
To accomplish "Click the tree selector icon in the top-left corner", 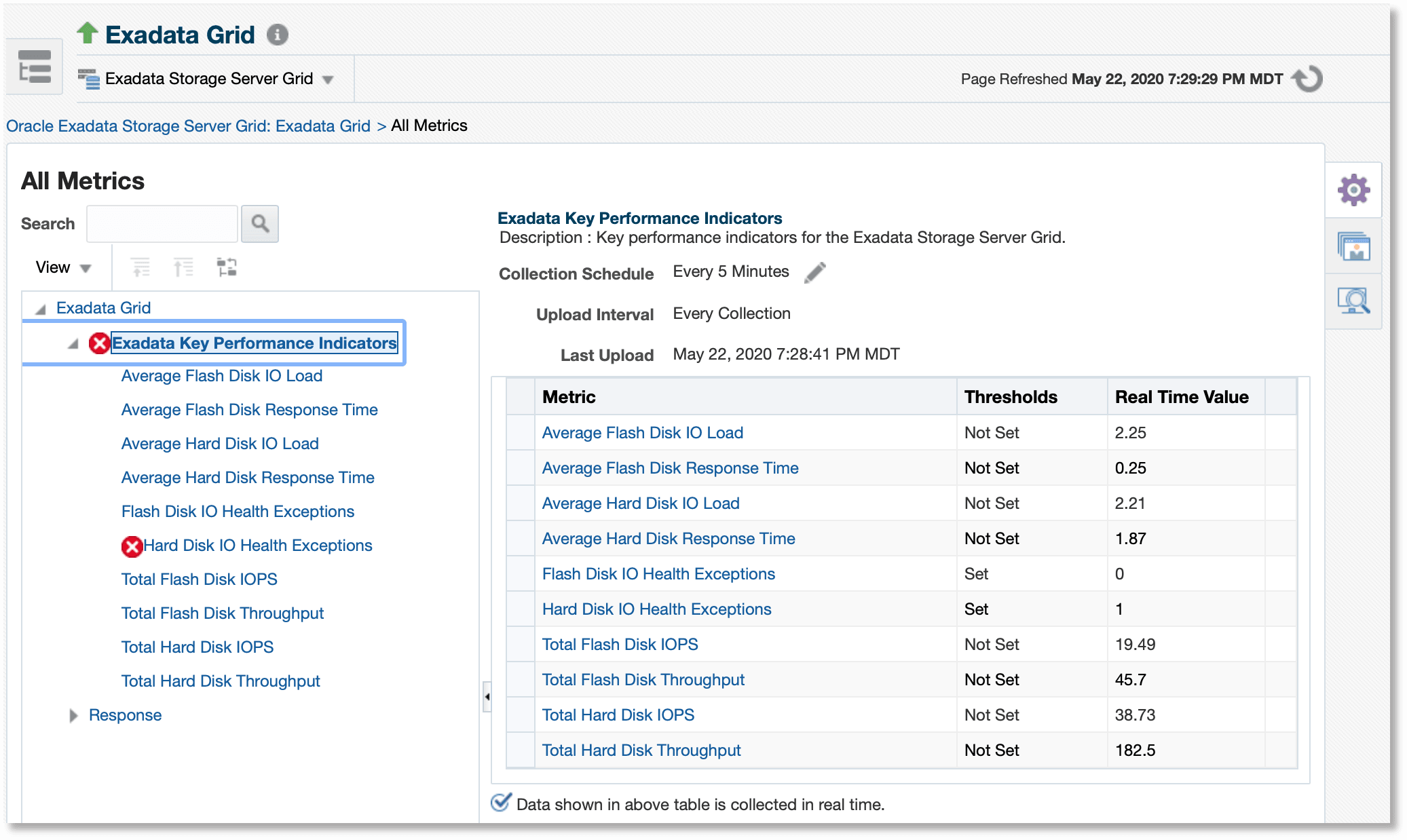I will click(x=34, y=66).
